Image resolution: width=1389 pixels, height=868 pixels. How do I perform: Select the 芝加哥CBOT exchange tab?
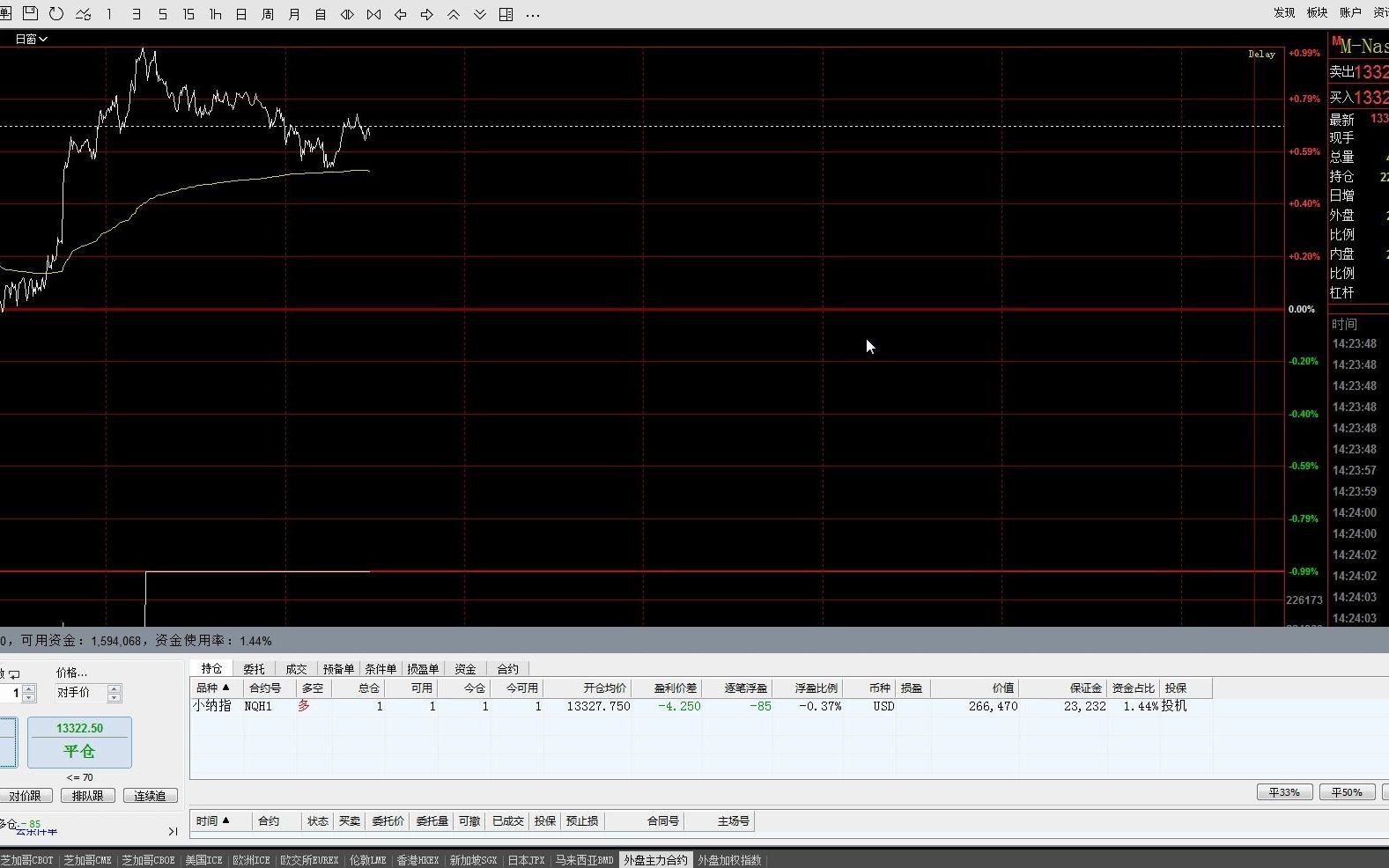coord(27,860)
